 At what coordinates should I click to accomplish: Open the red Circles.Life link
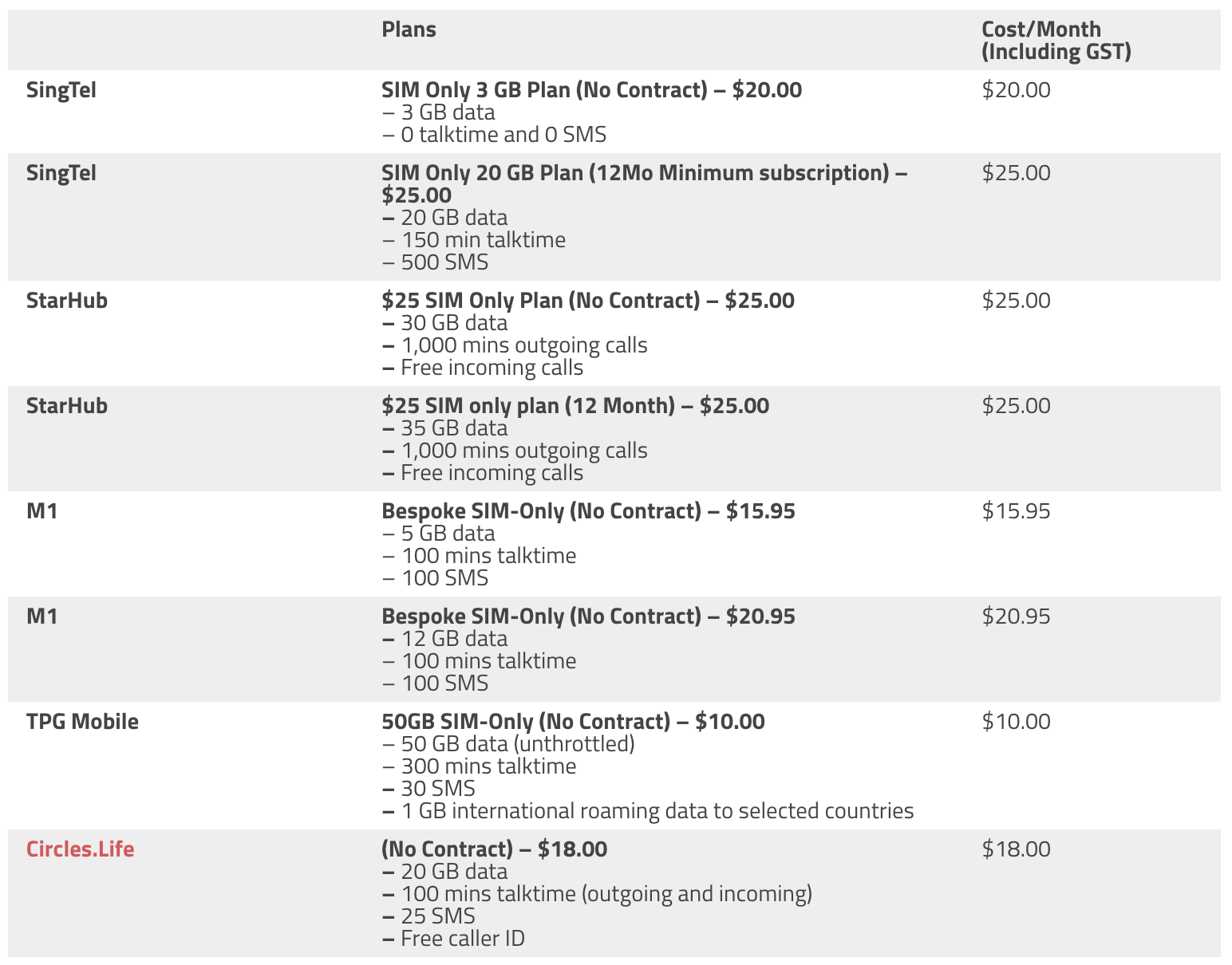(80, 849)
